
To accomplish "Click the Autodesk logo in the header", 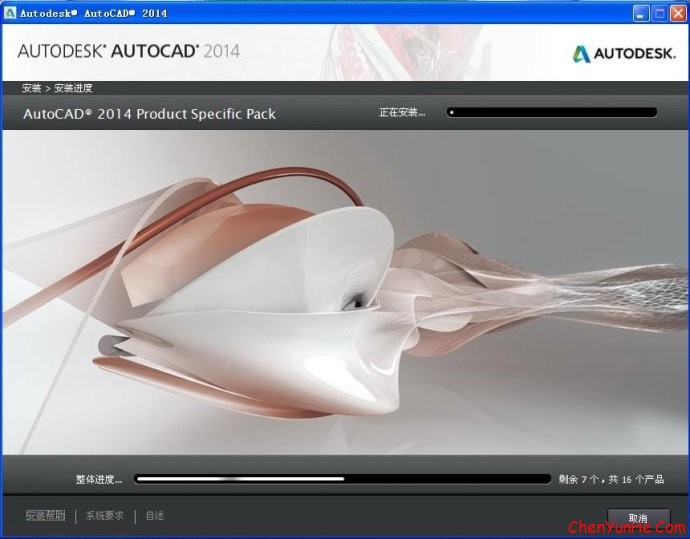I will click(x=624, y=54).
